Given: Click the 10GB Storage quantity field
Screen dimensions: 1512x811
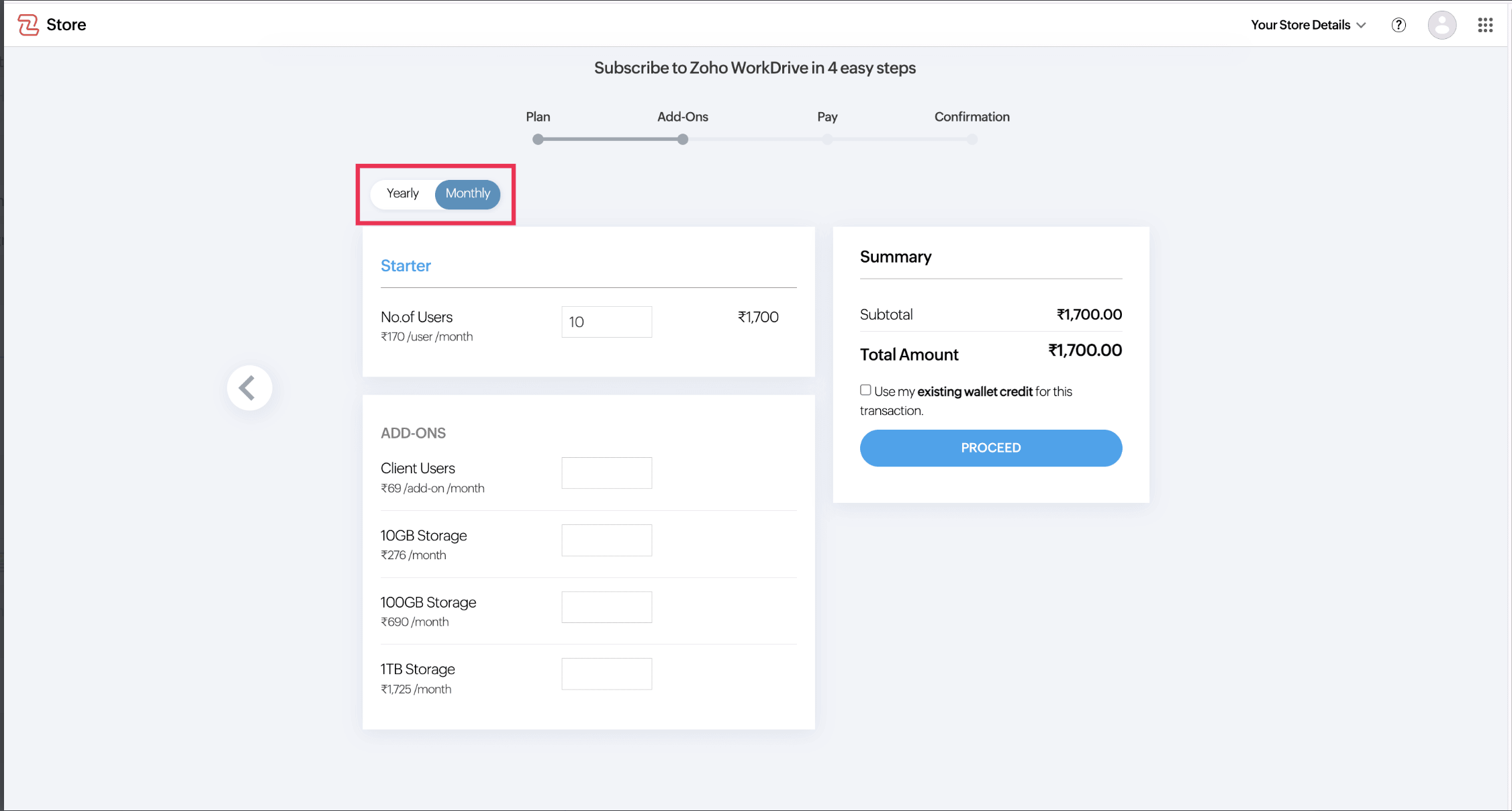Looking at the screenshot, I should pos(606,540).
